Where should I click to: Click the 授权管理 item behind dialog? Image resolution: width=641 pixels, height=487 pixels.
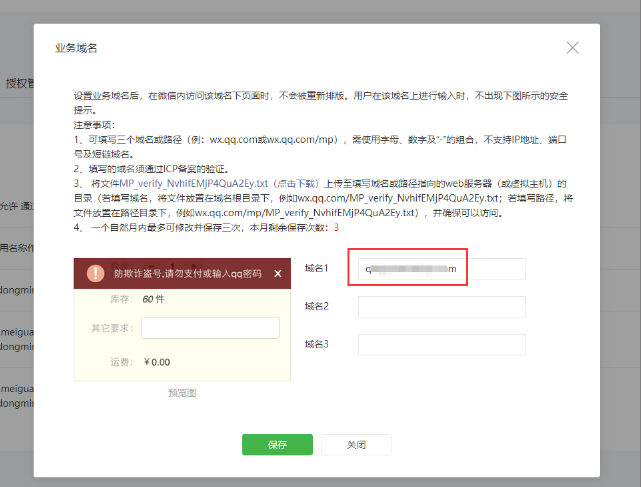click(x=18, y=84)
